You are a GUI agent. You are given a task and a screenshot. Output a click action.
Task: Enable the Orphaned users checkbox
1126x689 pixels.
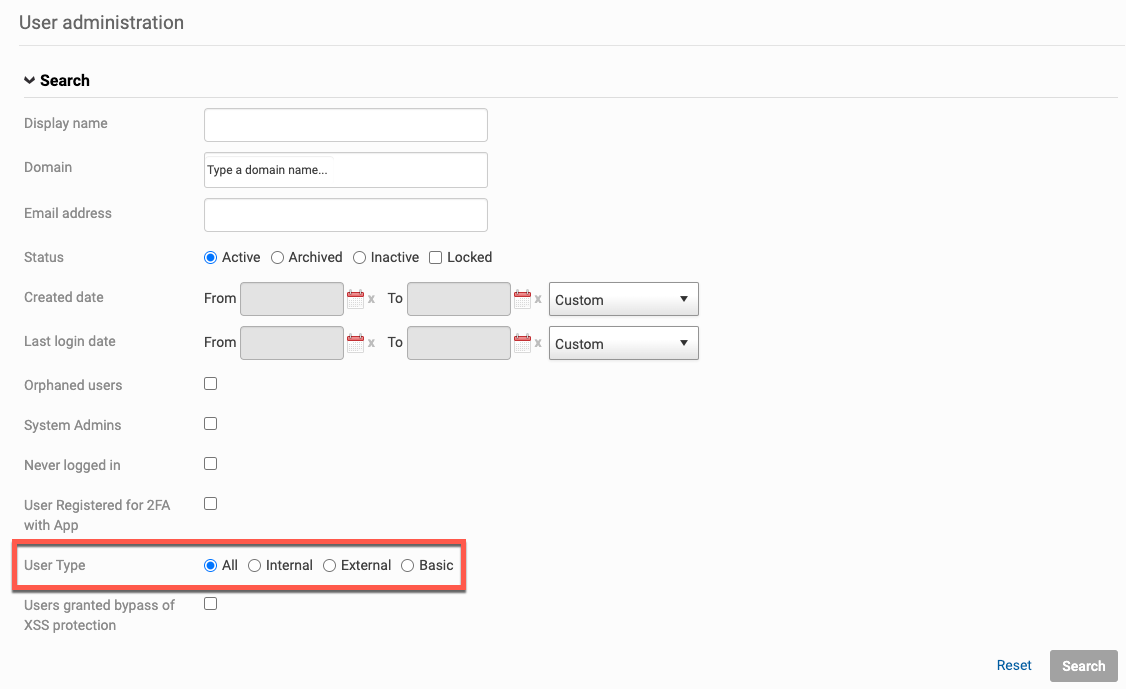click(x=210, y=384)
